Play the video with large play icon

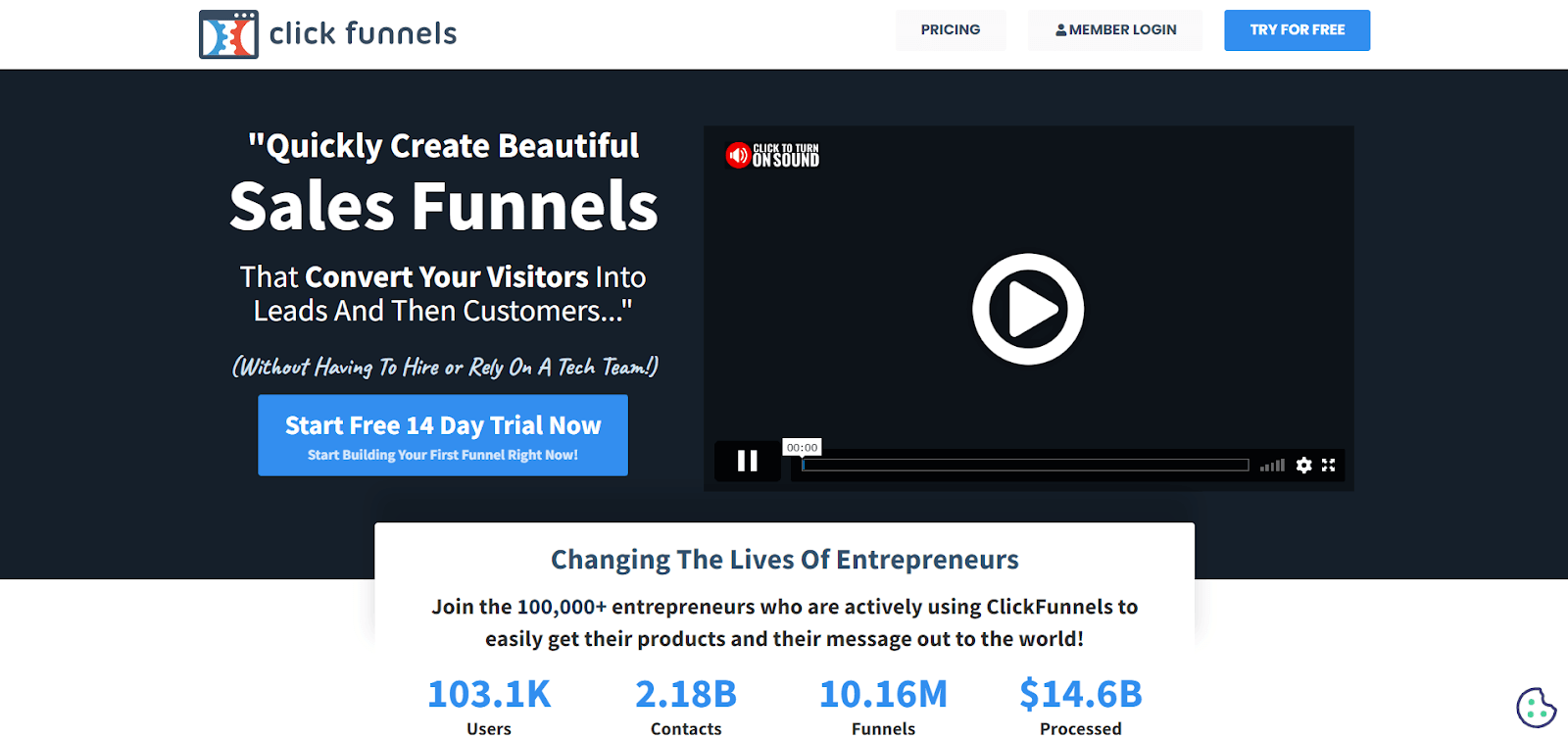(1028, 309)
